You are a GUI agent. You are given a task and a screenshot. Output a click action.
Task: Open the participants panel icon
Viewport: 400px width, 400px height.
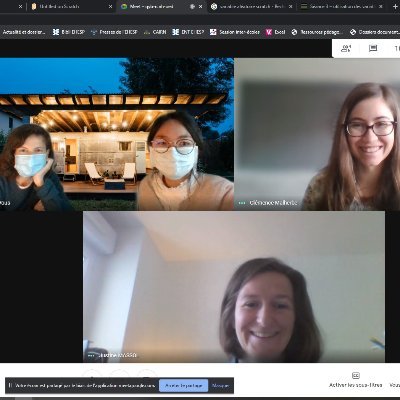point(346,48)
